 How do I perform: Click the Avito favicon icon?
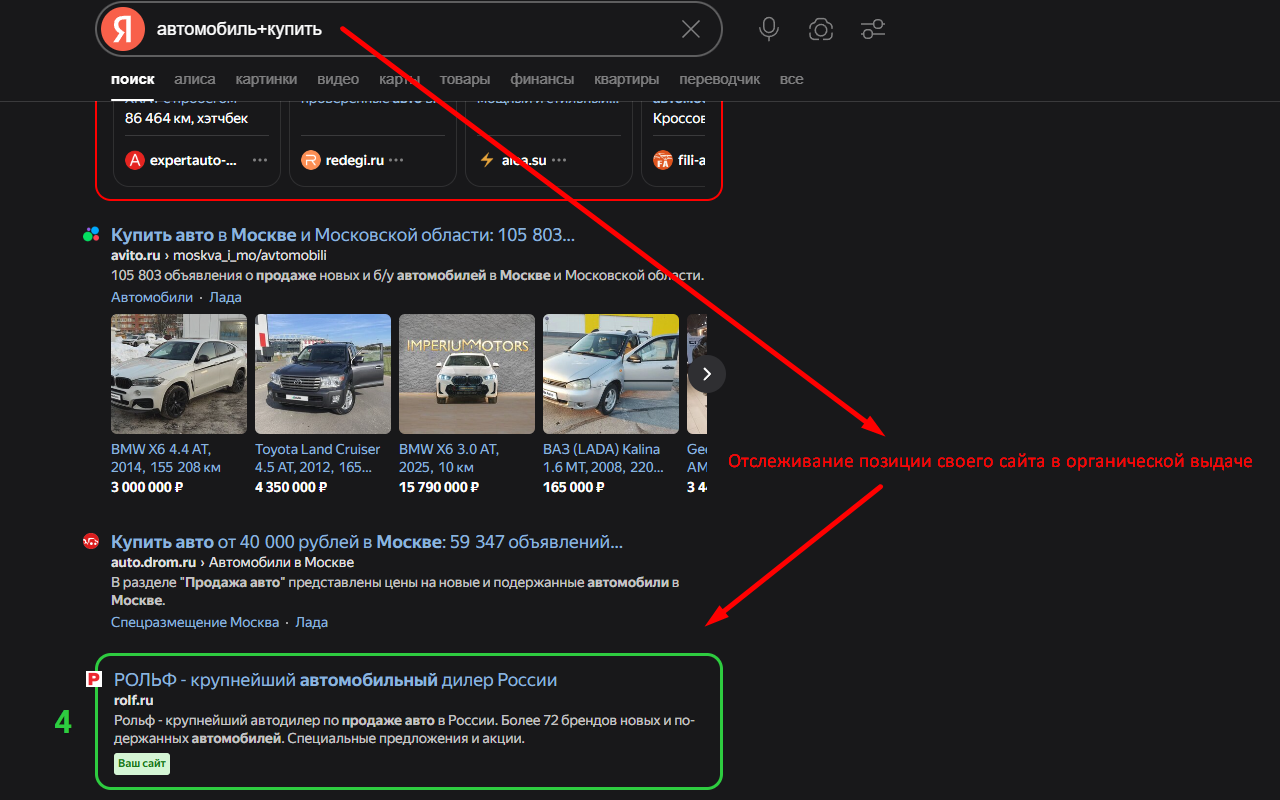tap(91, 235)
